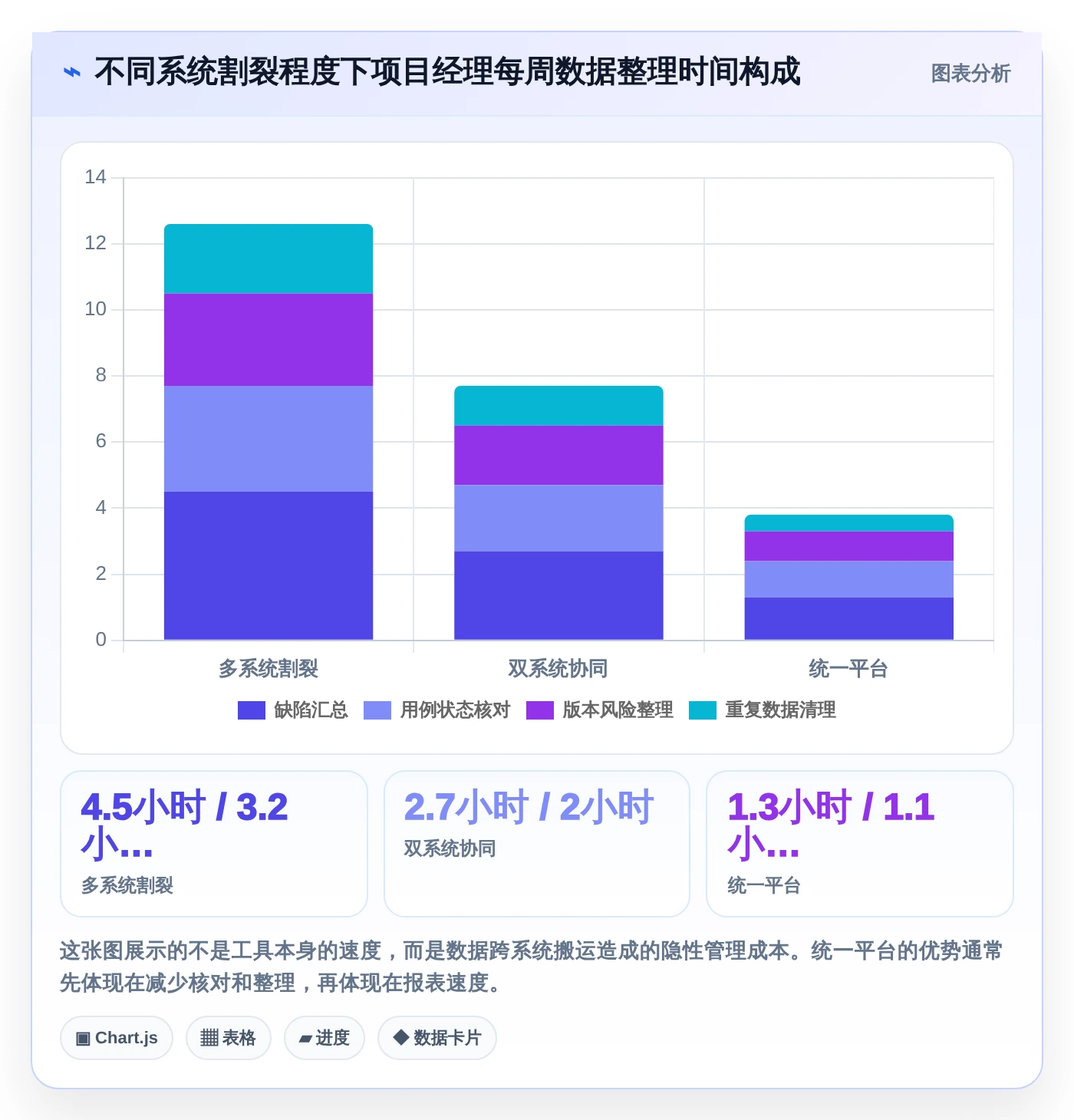Click the 双系统协同 x-axis label
This screenshot has width=1074, height=1120.
pyautogui.click(x=558, y=669)
